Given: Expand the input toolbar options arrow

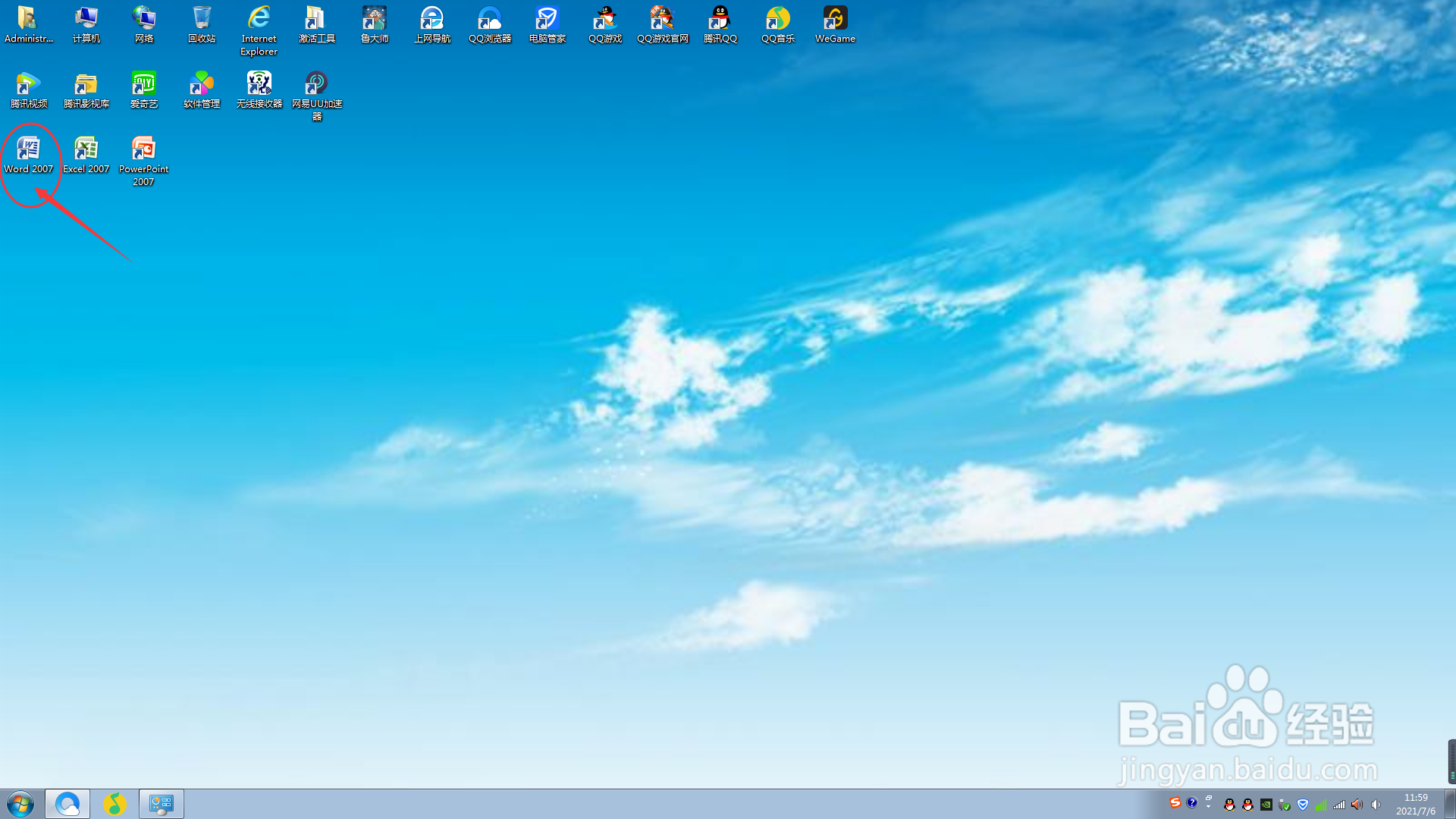Looking at the screenshot, I should pyautogui.click(x=1209, y=807).
